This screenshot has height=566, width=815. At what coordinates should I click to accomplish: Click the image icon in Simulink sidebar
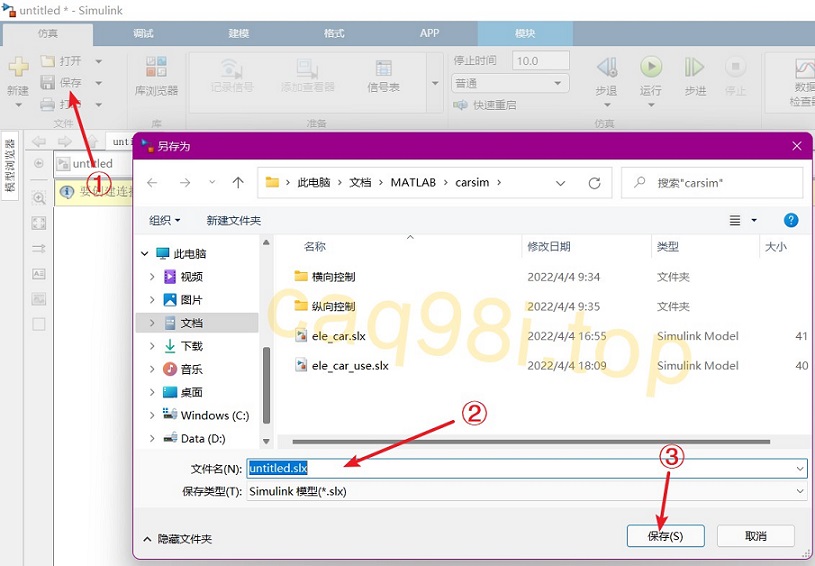39,299
